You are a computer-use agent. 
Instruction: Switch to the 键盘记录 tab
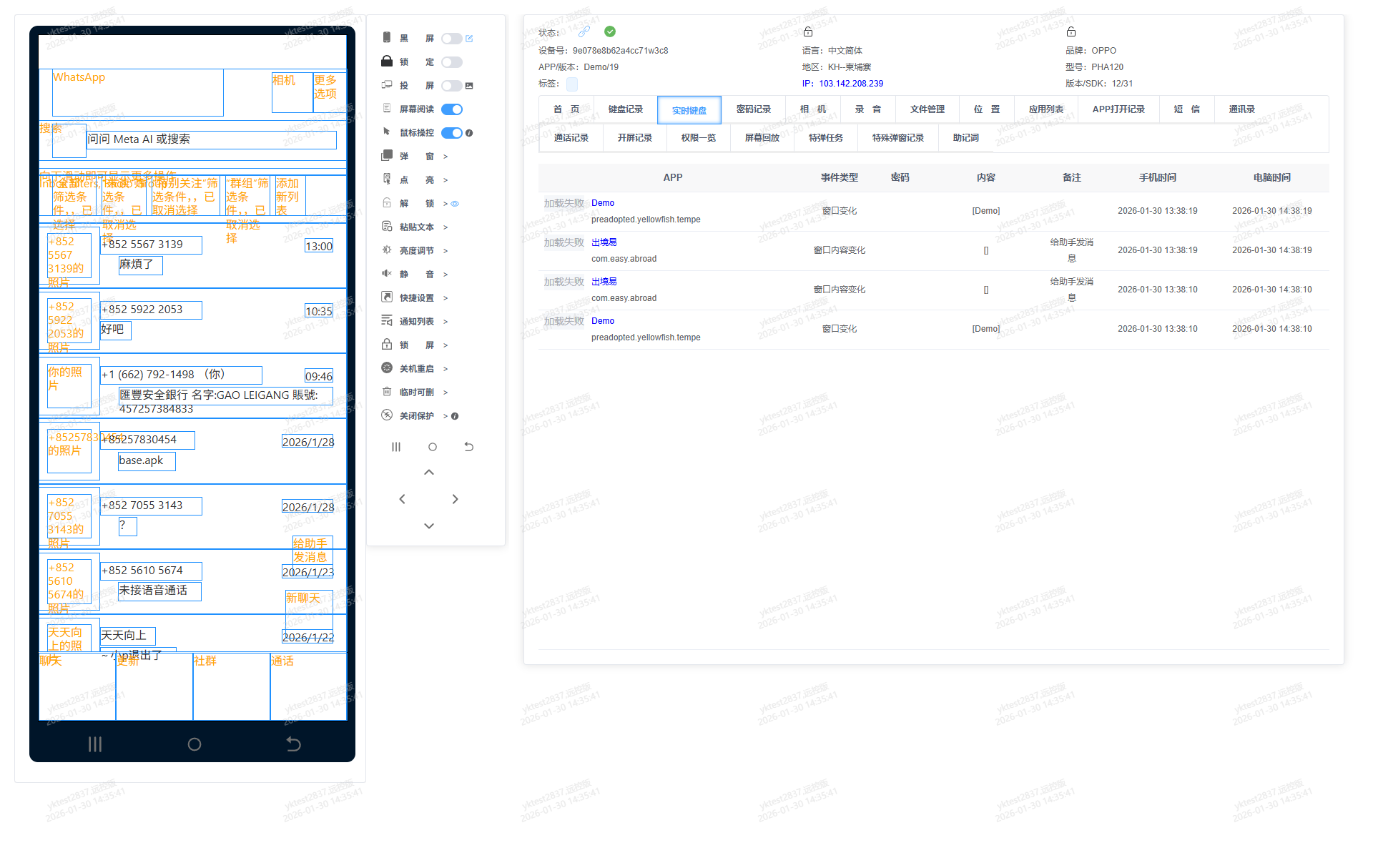pos(626,109)
